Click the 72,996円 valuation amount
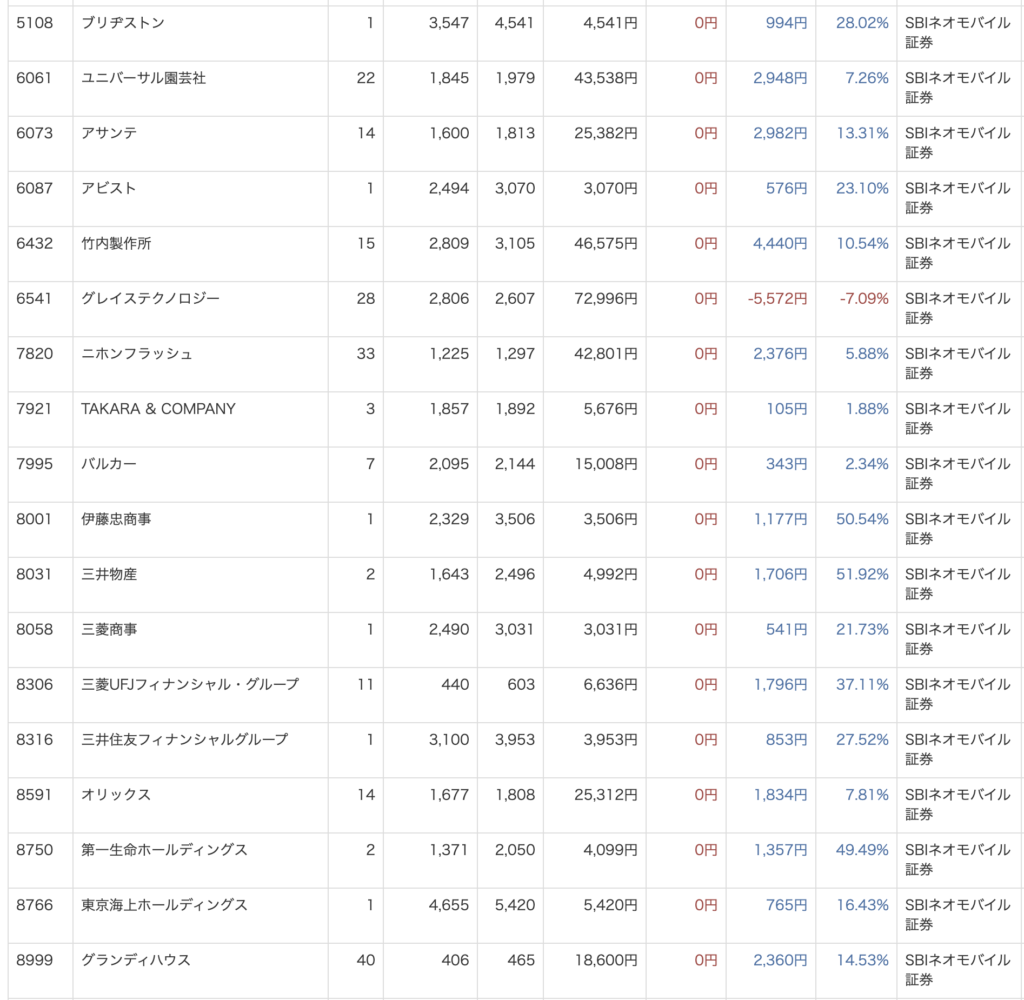 [x=605, y=299]
